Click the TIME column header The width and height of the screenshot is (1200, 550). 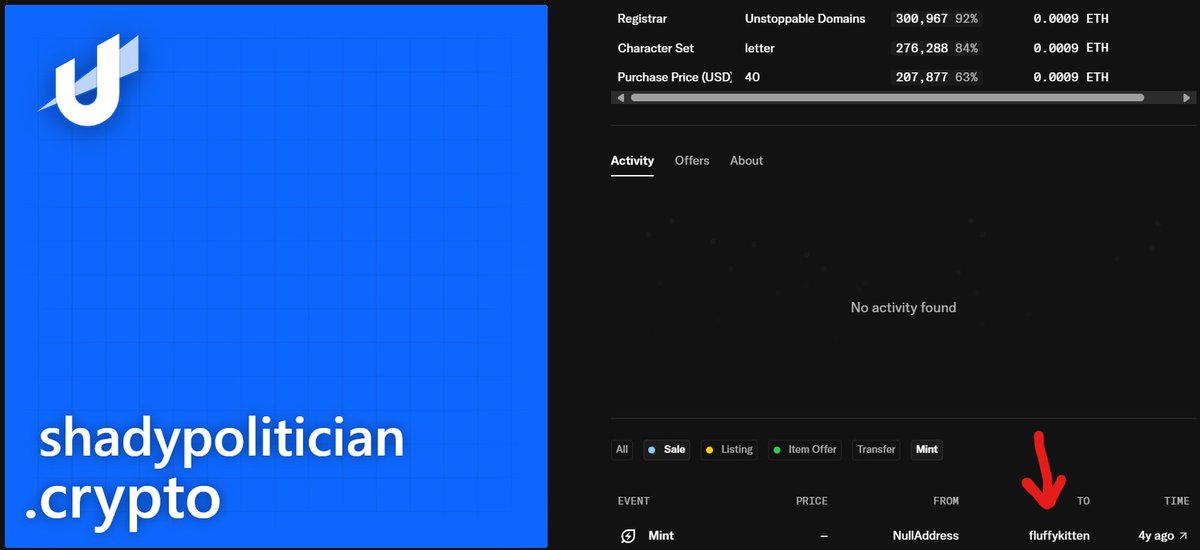pyautogui.click(x=1177, y=501)
